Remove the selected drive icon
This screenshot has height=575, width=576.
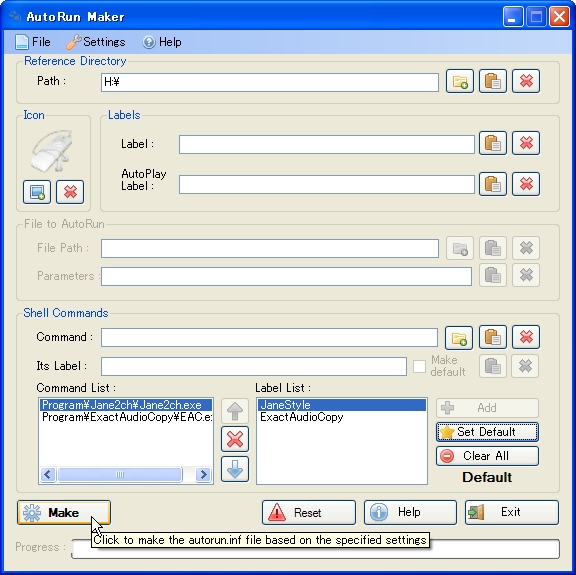tap(70, 192)
